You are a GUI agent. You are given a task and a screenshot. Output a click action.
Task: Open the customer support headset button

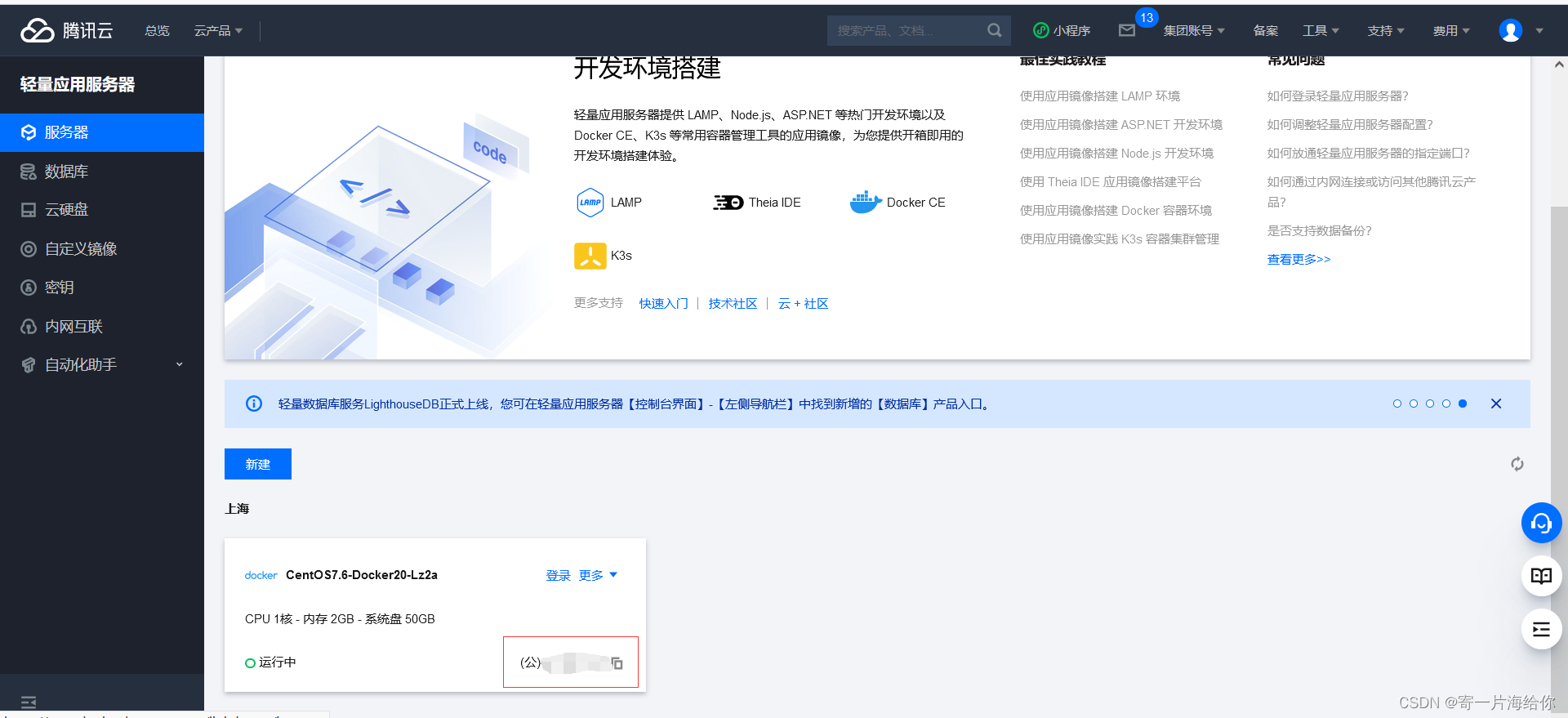coord(1541,523)
